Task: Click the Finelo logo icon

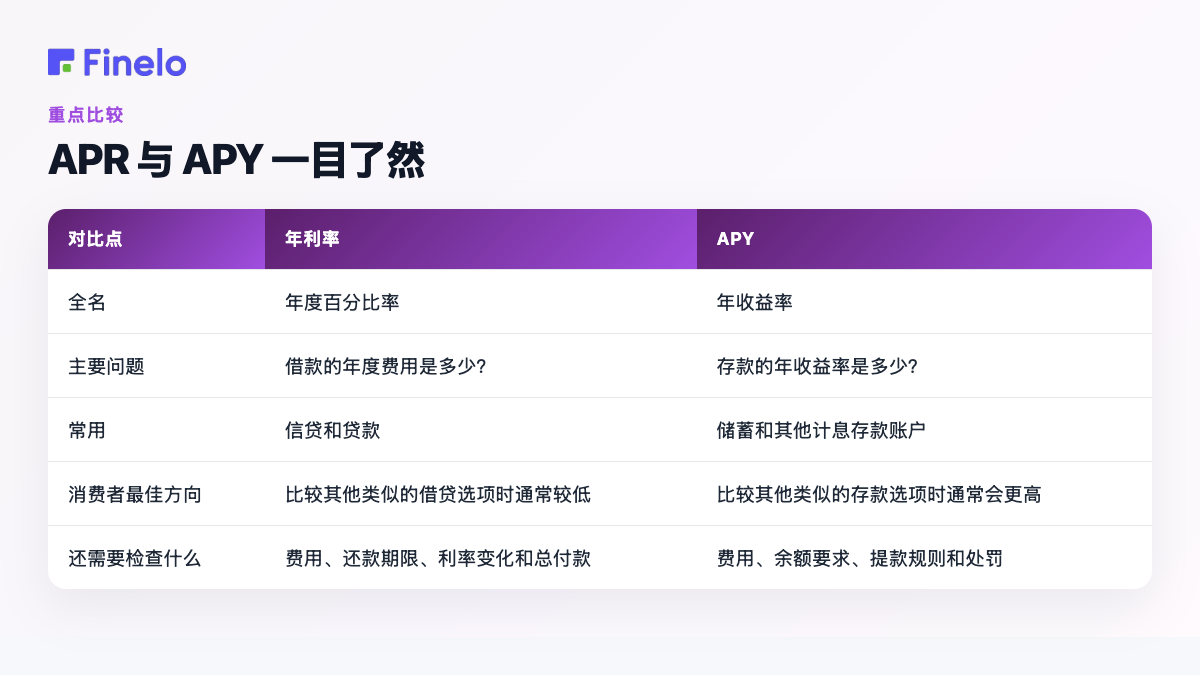Action: (x=61, y=62)
